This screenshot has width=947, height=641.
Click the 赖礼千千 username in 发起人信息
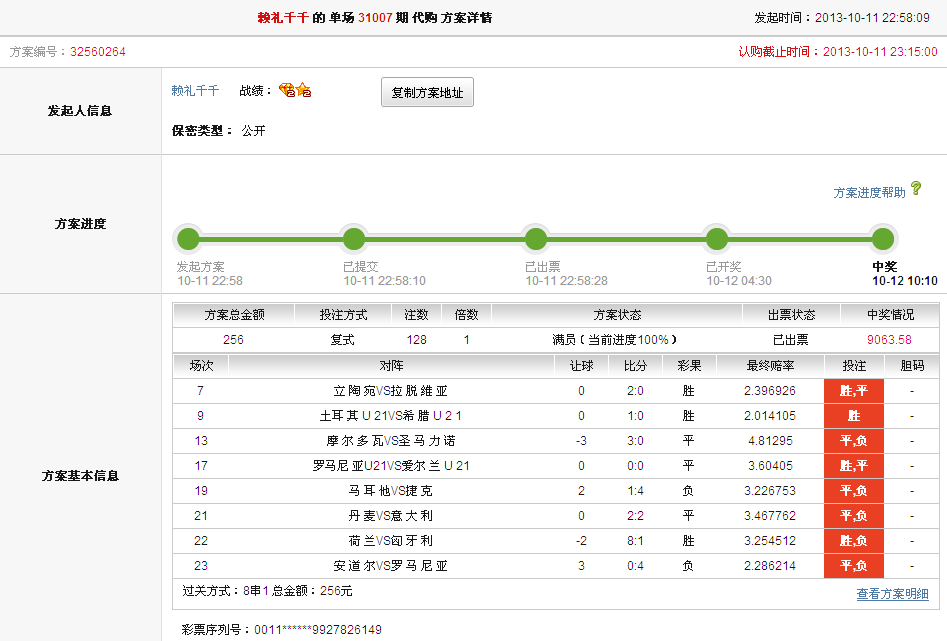[195, 91]
